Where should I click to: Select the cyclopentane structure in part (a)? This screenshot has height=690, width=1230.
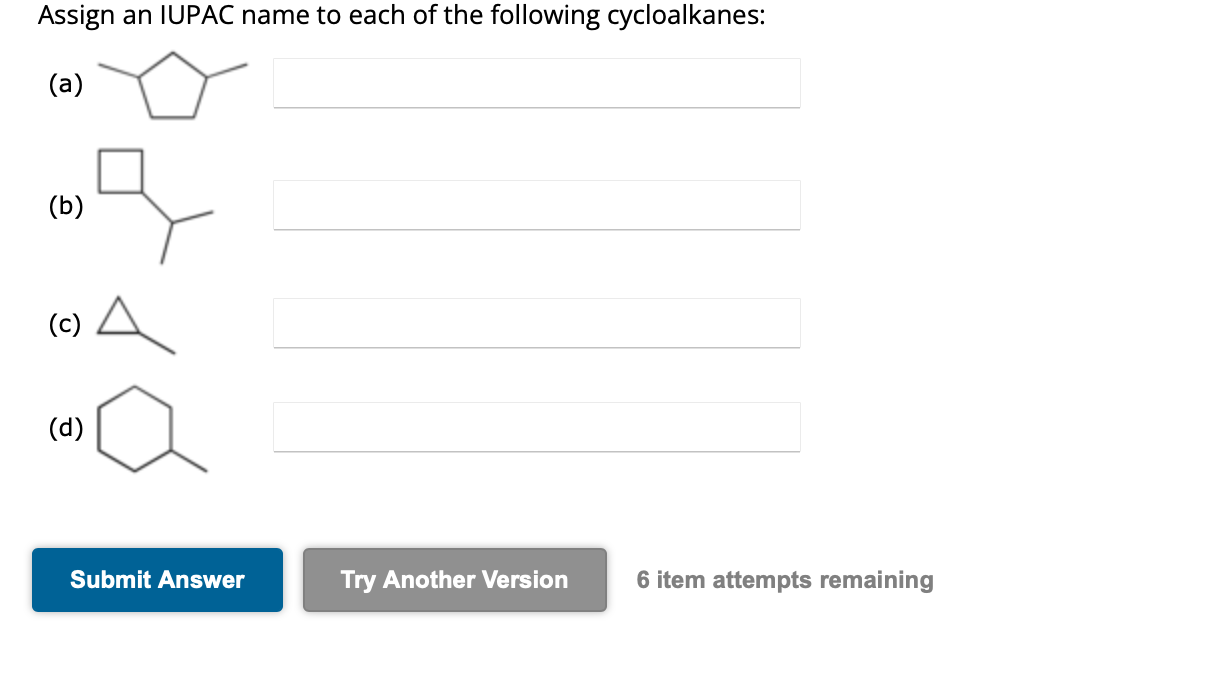tap(171, 90)
